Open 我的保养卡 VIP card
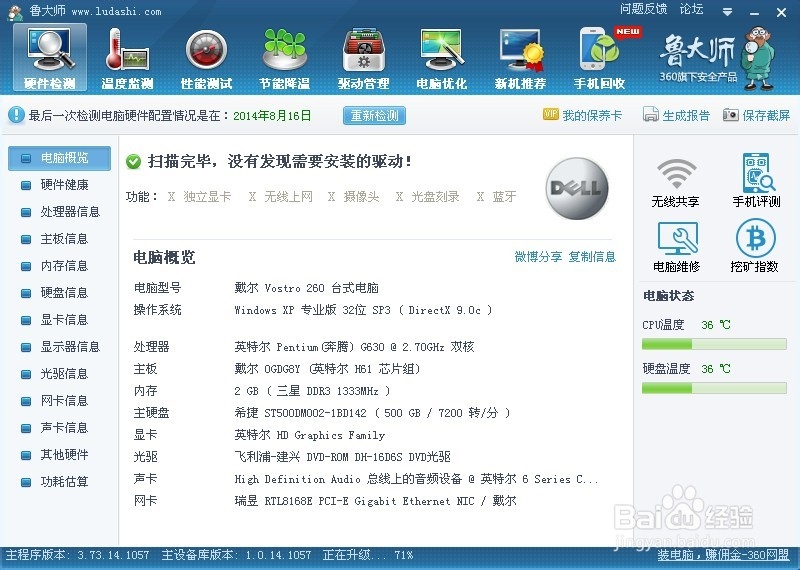Image resolution: width=800 pixels, height=570 pixels. [x=583, y=115]
